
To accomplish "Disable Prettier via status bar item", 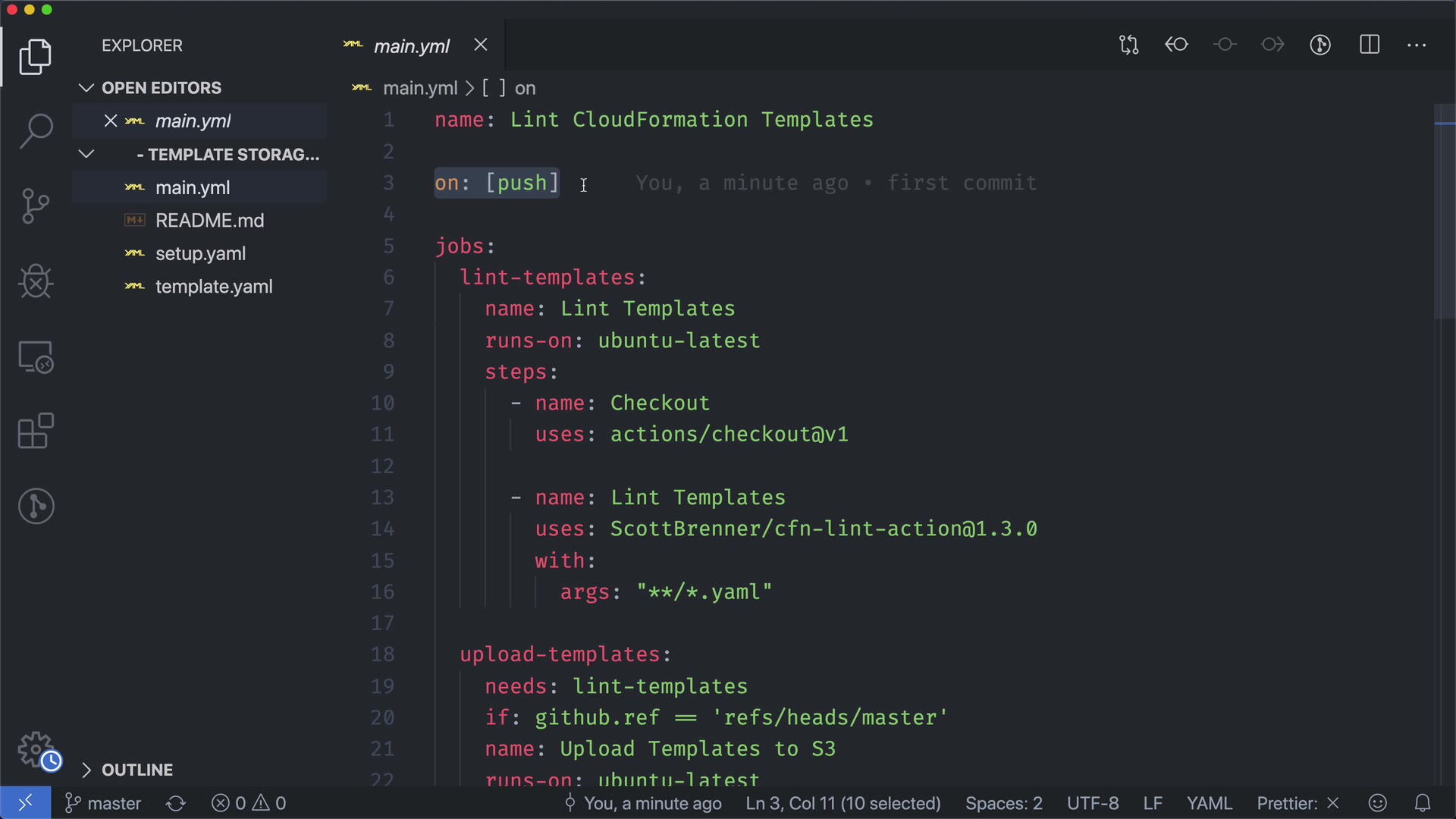I will [x=1298, y=803].
